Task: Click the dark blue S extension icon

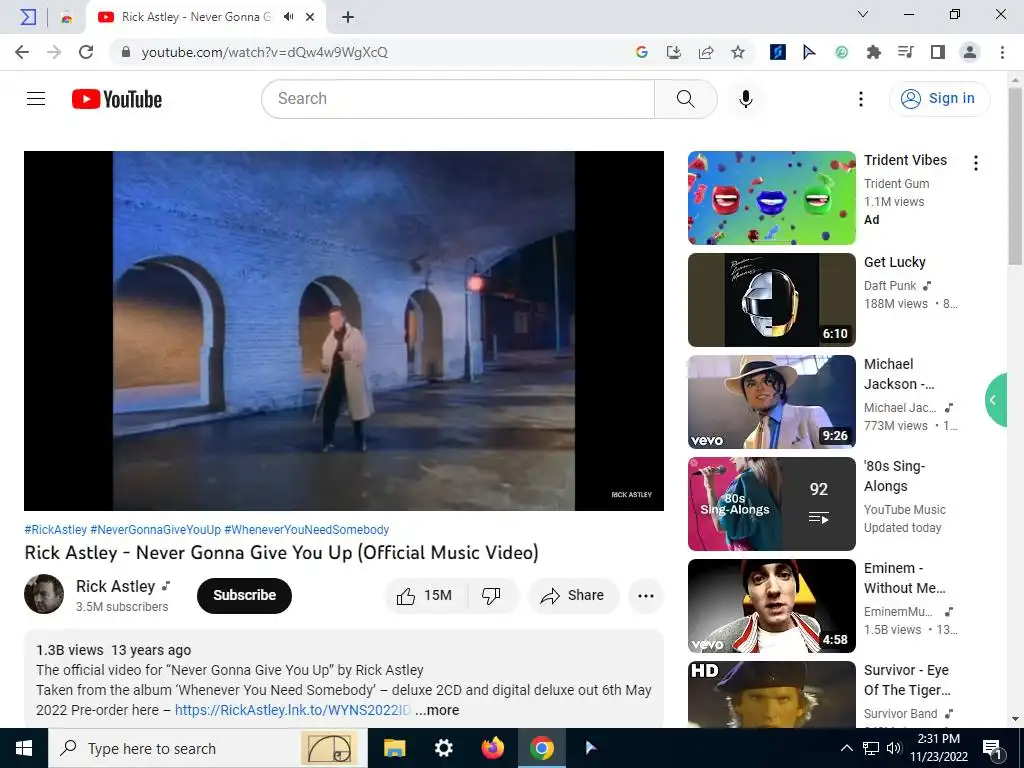Action: [x=777, y=52]
